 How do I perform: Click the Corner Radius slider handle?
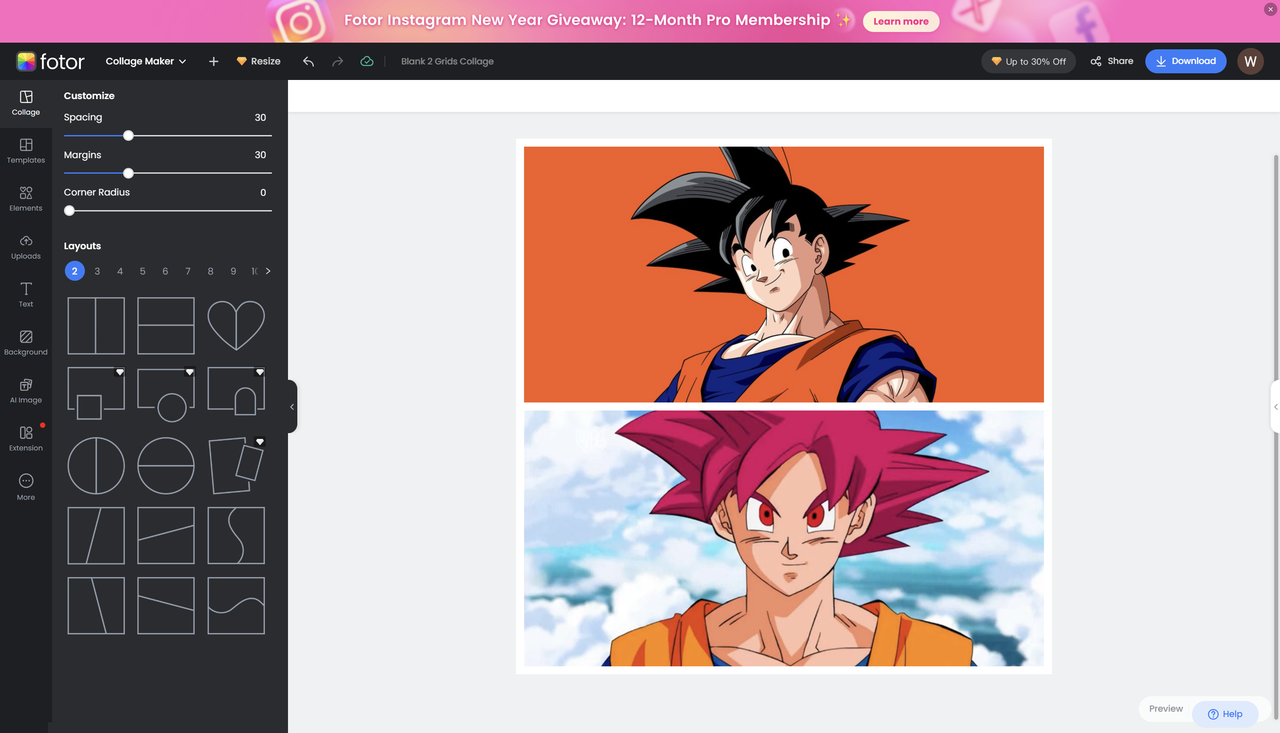69,210
